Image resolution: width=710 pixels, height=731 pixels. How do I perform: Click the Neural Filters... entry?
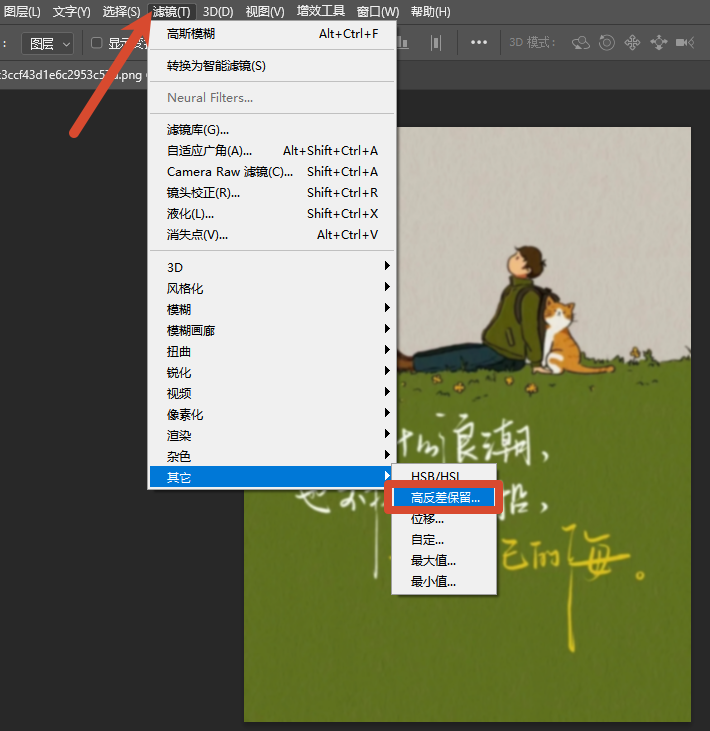point(272,98)
